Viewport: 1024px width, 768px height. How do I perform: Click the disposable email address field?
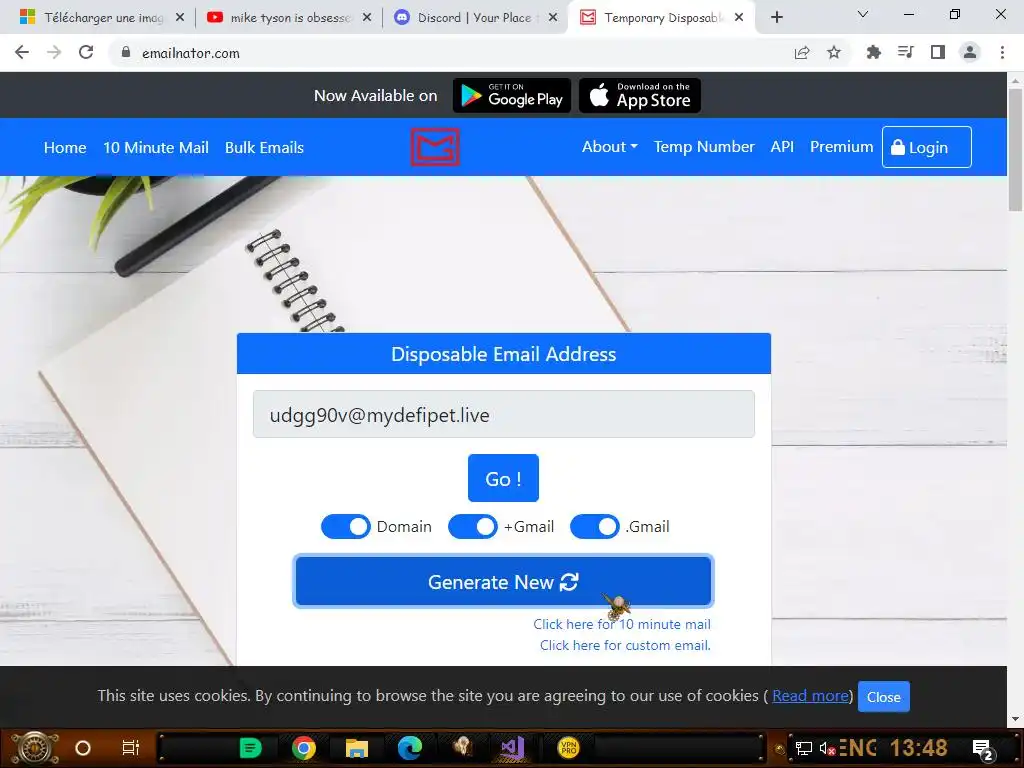click(504, 414)
